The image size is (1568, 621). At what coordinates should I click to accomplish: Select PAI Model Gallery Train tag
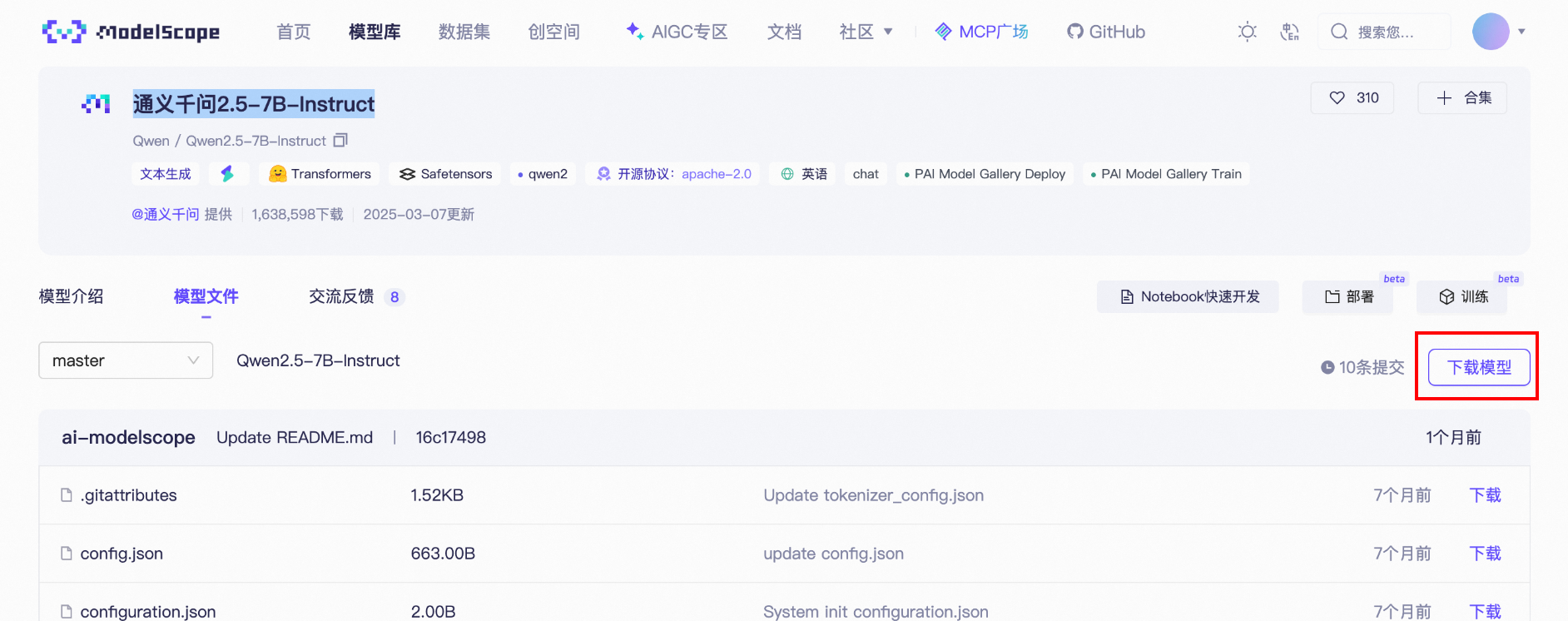[1166, 173]
